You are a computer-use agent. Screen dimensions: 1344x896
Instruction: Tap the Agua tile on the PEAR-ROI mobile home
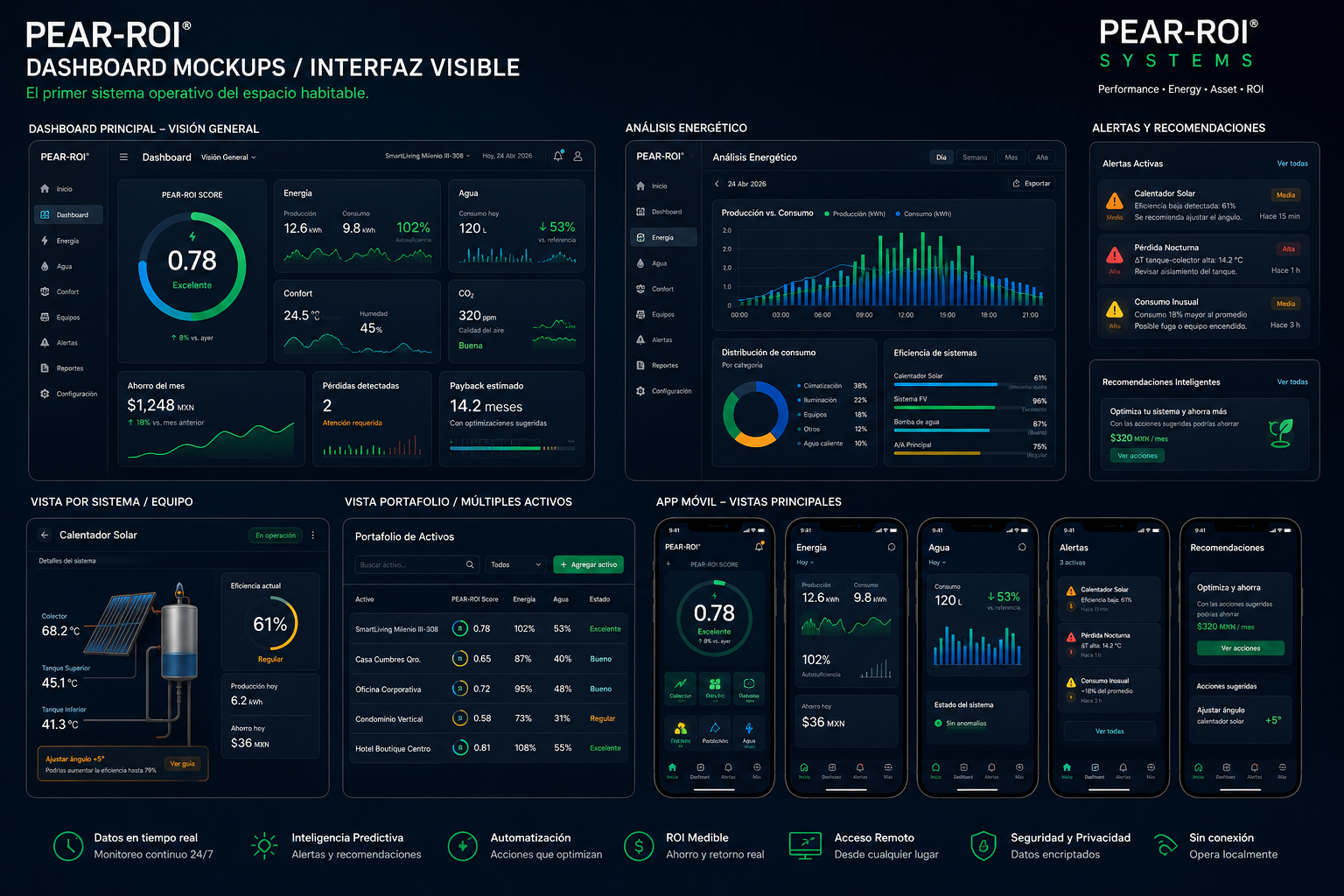click(749, 733)
